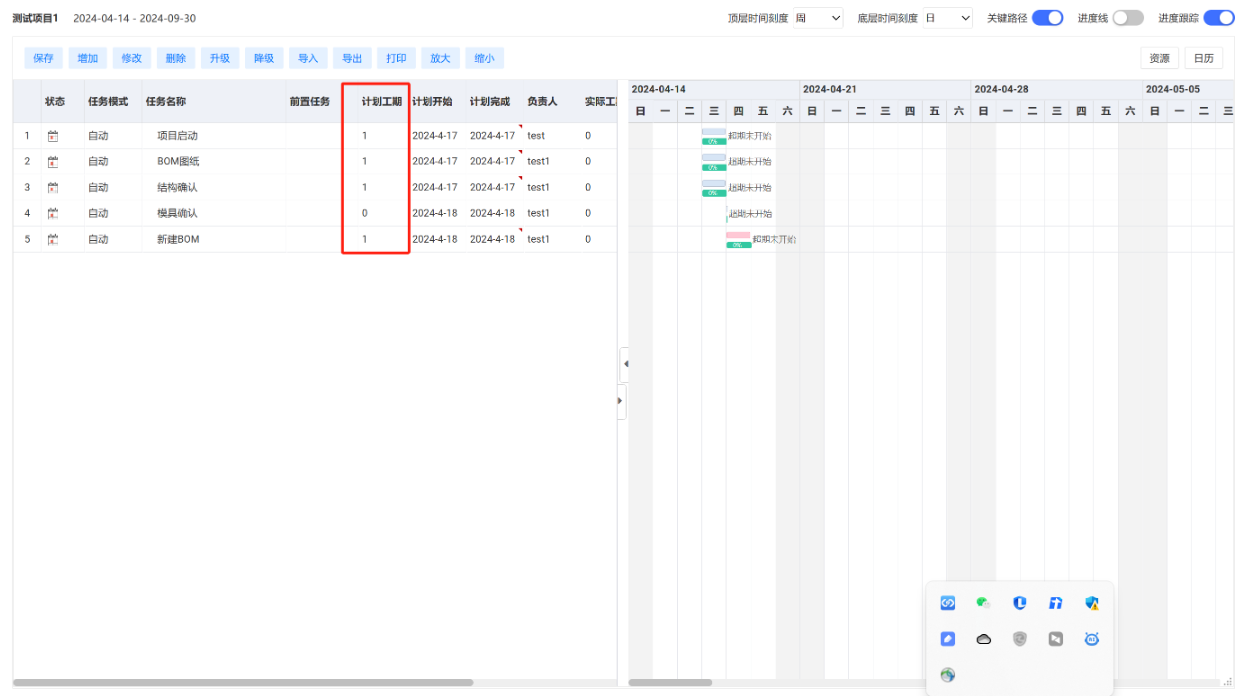1245x696 pixels.
Task: Click the 增加 button to add a task
Action: (88, 58)
